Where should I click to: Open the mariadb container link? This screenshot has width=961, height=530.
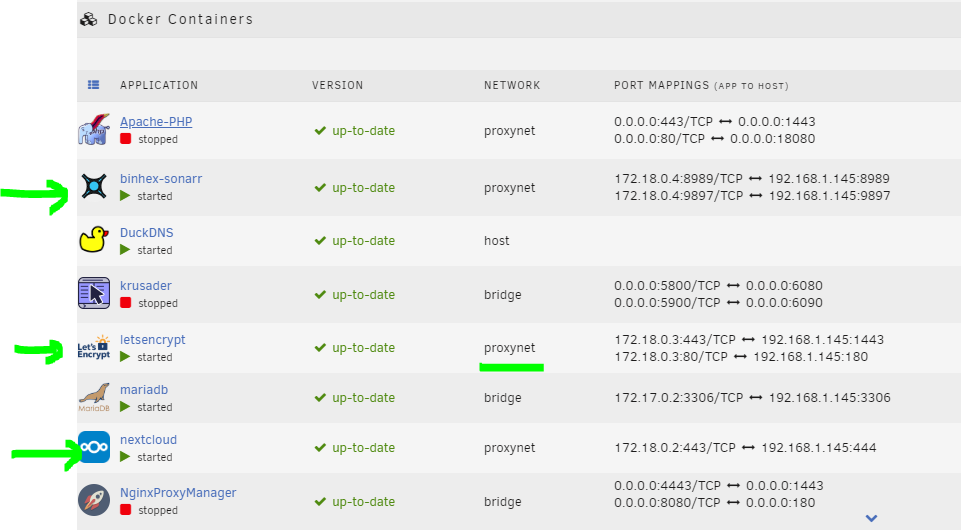point(144,390)
